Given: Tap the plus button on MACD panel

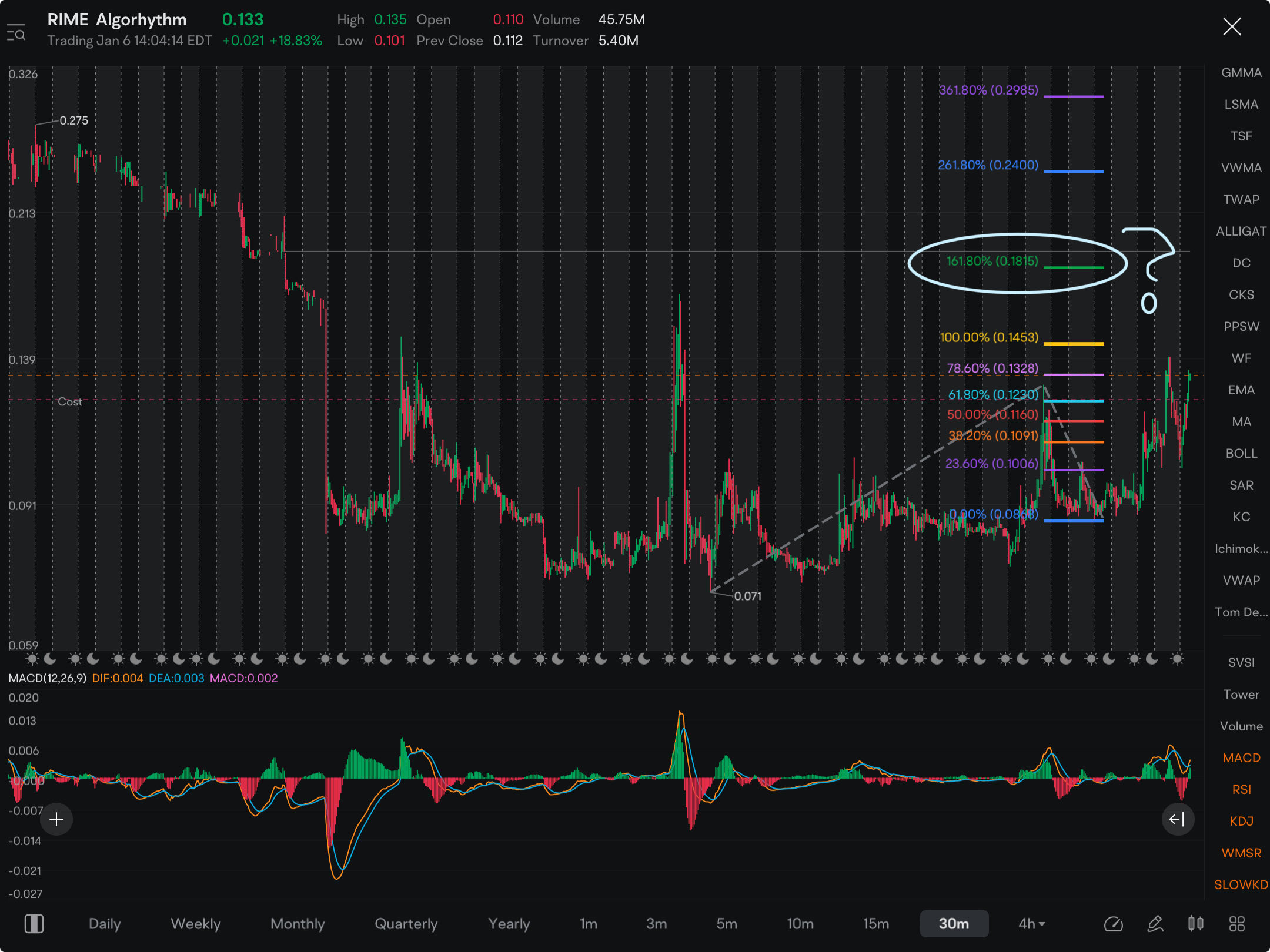Looking at the screenshot, I should 56,819.
